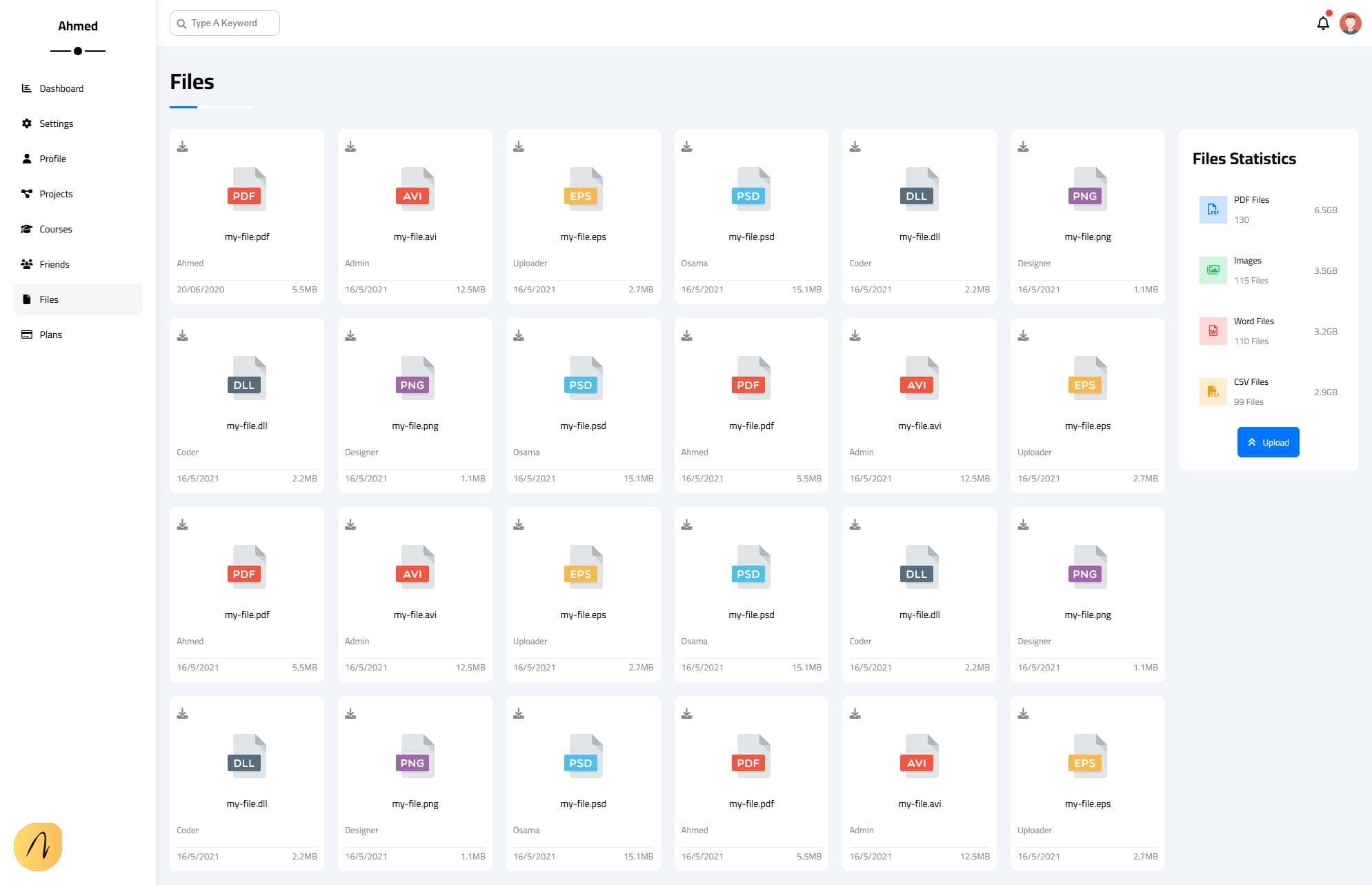Click the top-row EPS file type icon

583,189
